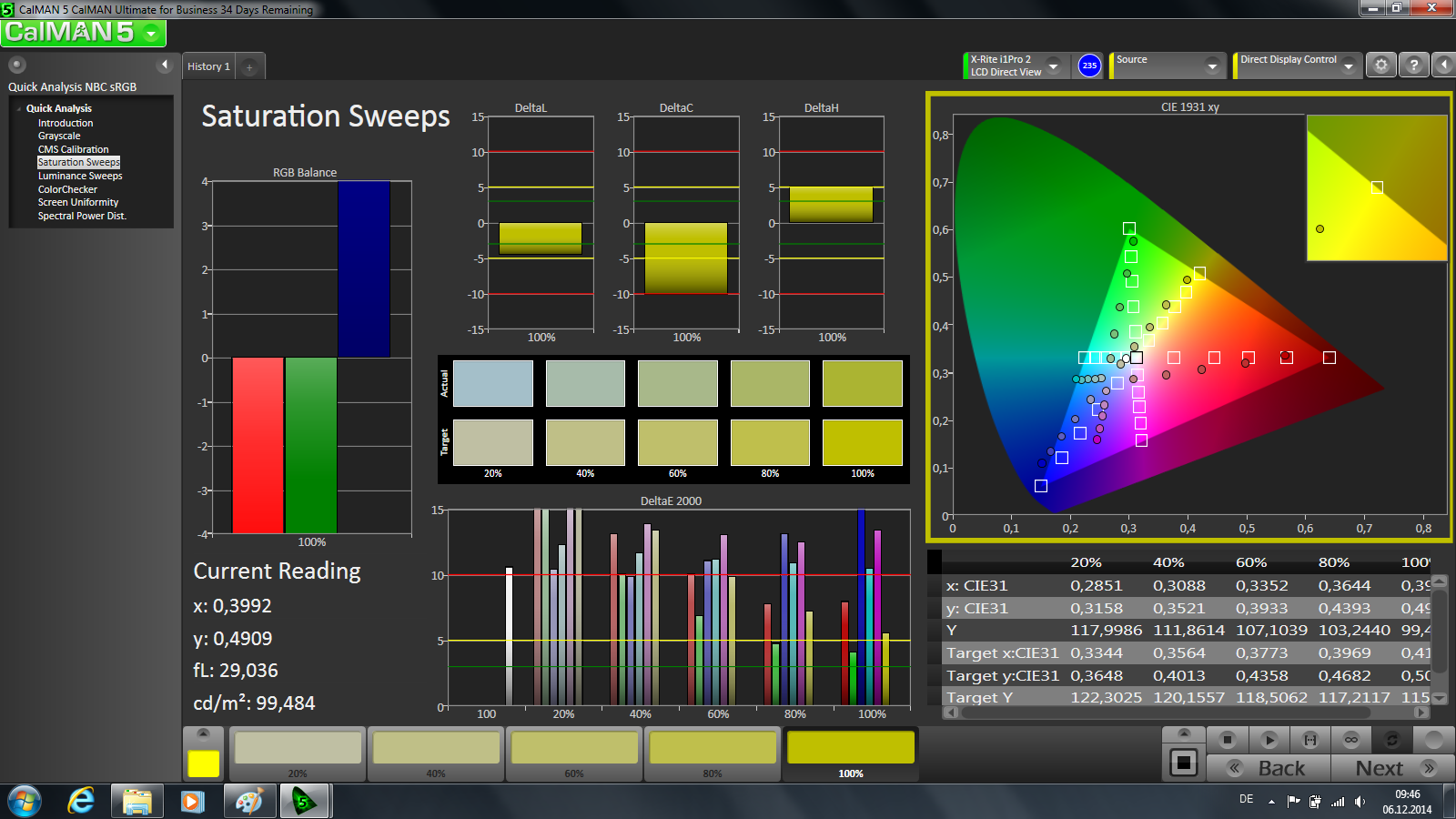This screenshot has width=1456, height=819.
Task: Launch Internet Explorer from the taskbar
Action: click(x=82, y=801)
